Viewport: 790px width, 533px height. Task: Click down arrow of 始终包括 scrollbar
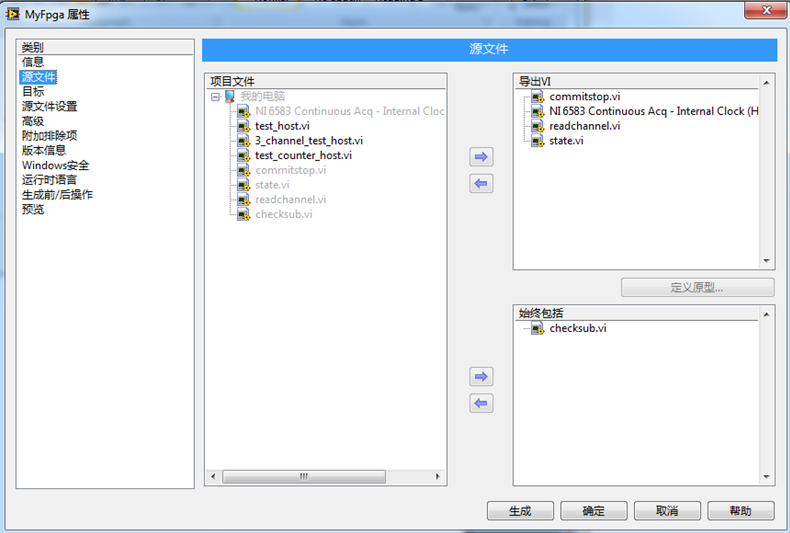(x=766, y=477)
